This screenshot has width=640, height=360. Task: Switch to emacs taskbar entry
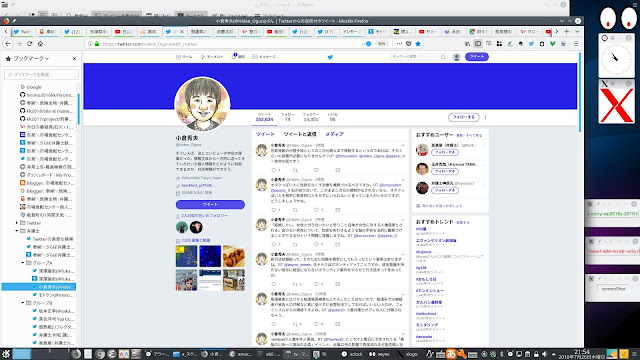point(241,354)
